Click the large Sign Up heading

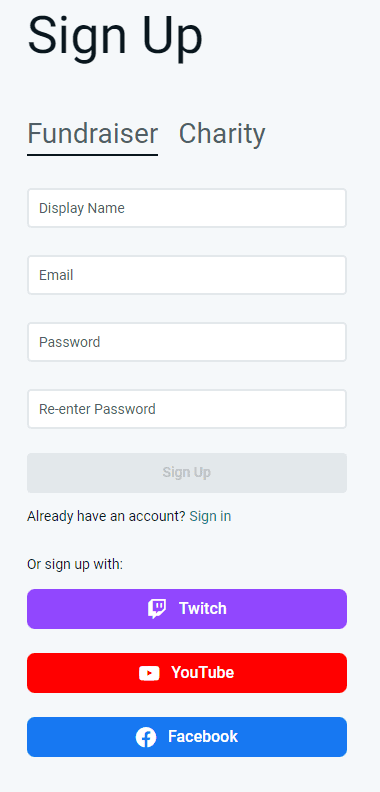(x=115, y=36)
